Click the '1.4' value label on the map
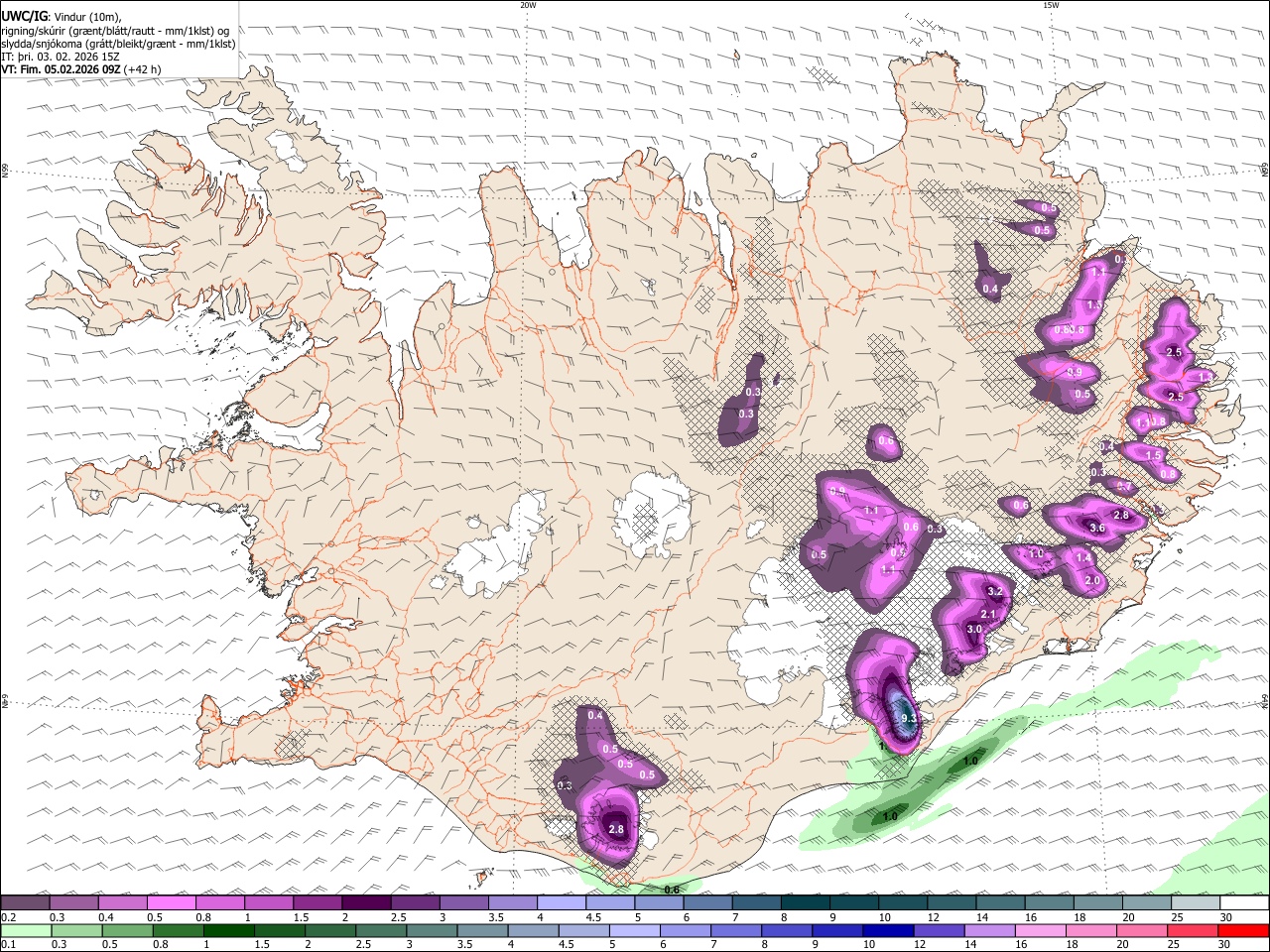 tap(1084, 558)
